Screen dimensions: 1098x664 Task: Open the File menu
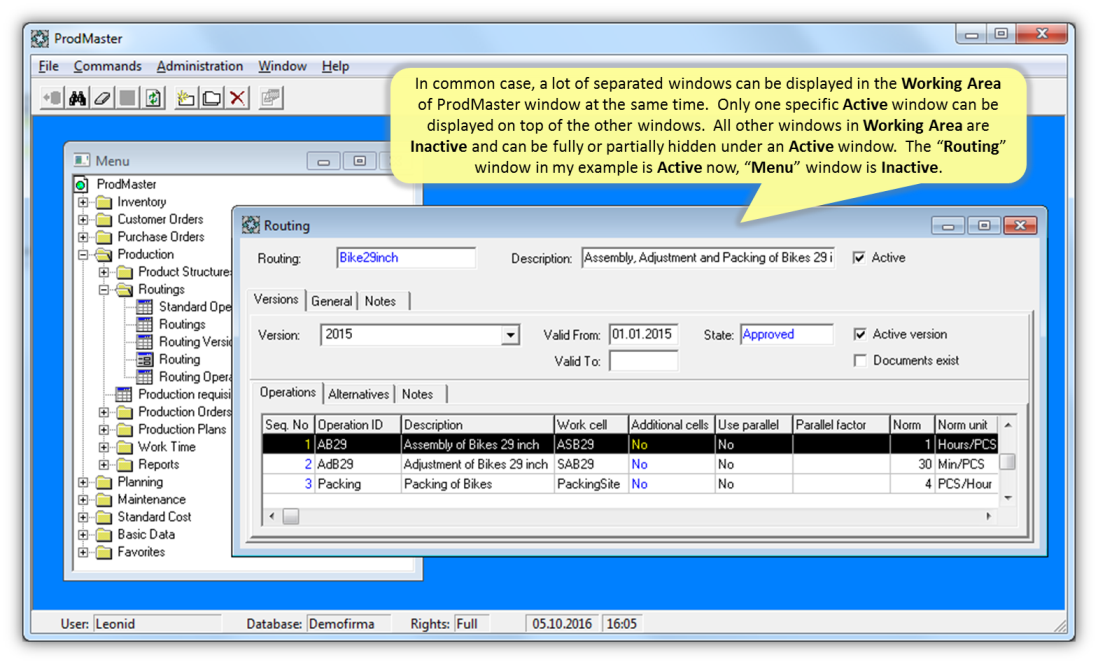[x=48, y=66]
